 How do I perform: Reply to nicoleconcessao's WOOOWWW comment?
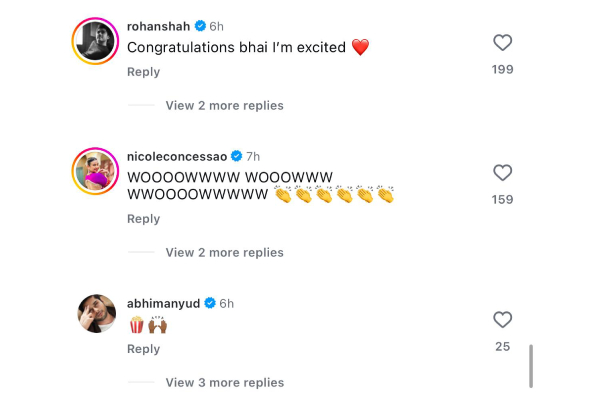(x=143, y=219)
